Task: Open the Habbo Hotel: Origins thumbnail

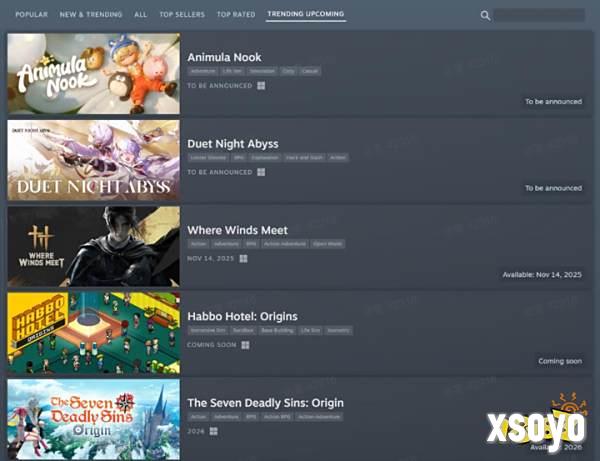Action: 94,333
